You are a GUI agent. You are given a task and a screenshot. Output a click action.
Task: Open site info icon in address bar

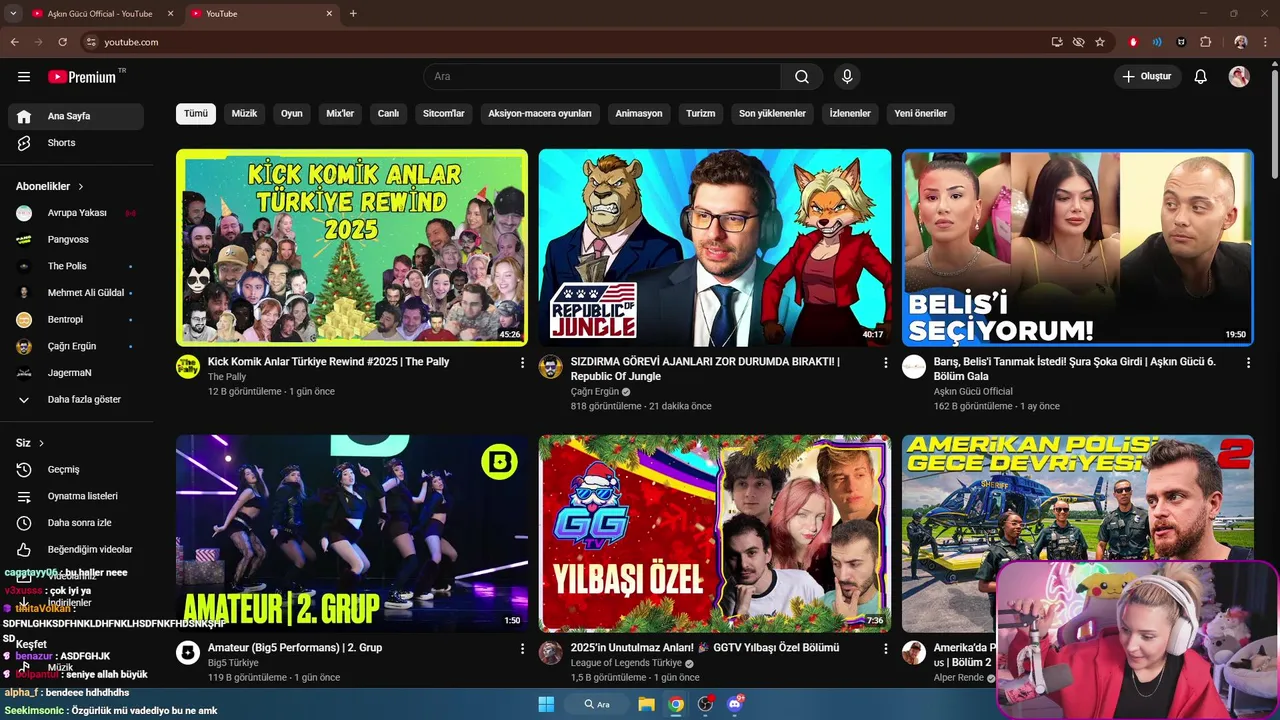click(x=91, y=42)
